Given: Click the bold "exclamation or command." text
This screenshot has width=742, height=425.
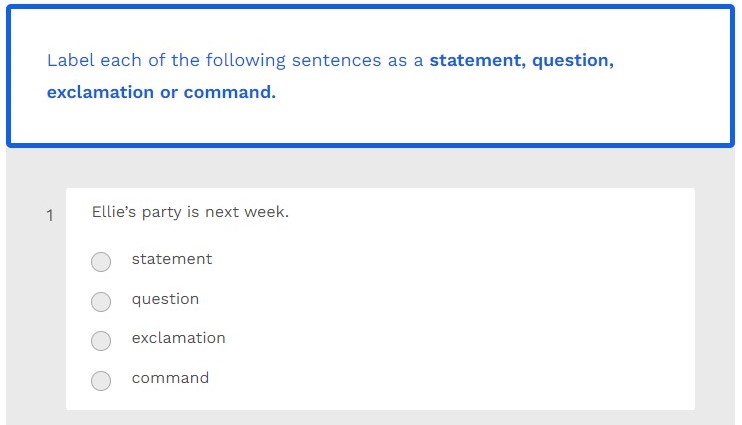Looking at the screenshot, I should [x=161, y=93].
